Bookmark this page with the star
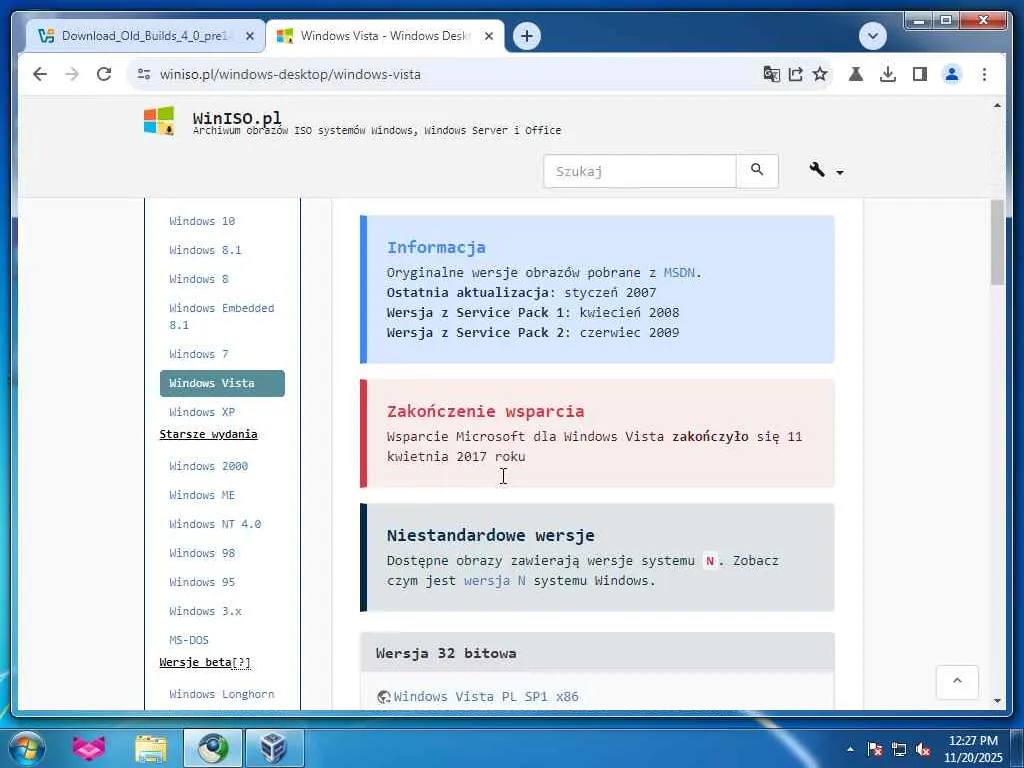Viewport: 1024px width, 768px height. pos(820,74)
